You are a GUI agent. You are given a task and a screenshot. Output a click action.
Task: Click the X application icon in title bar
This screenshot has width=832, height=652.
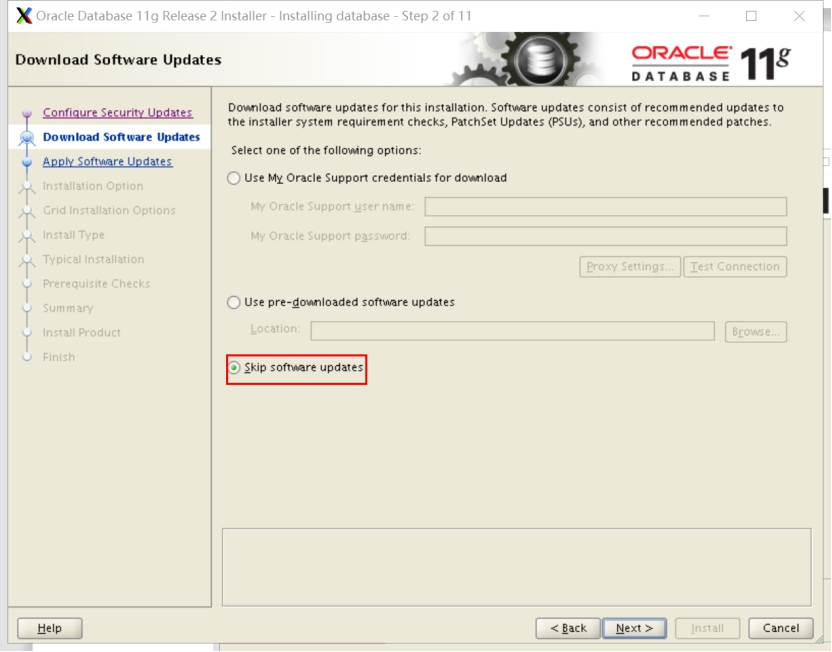pyautogui.click(x=24, y=16)
